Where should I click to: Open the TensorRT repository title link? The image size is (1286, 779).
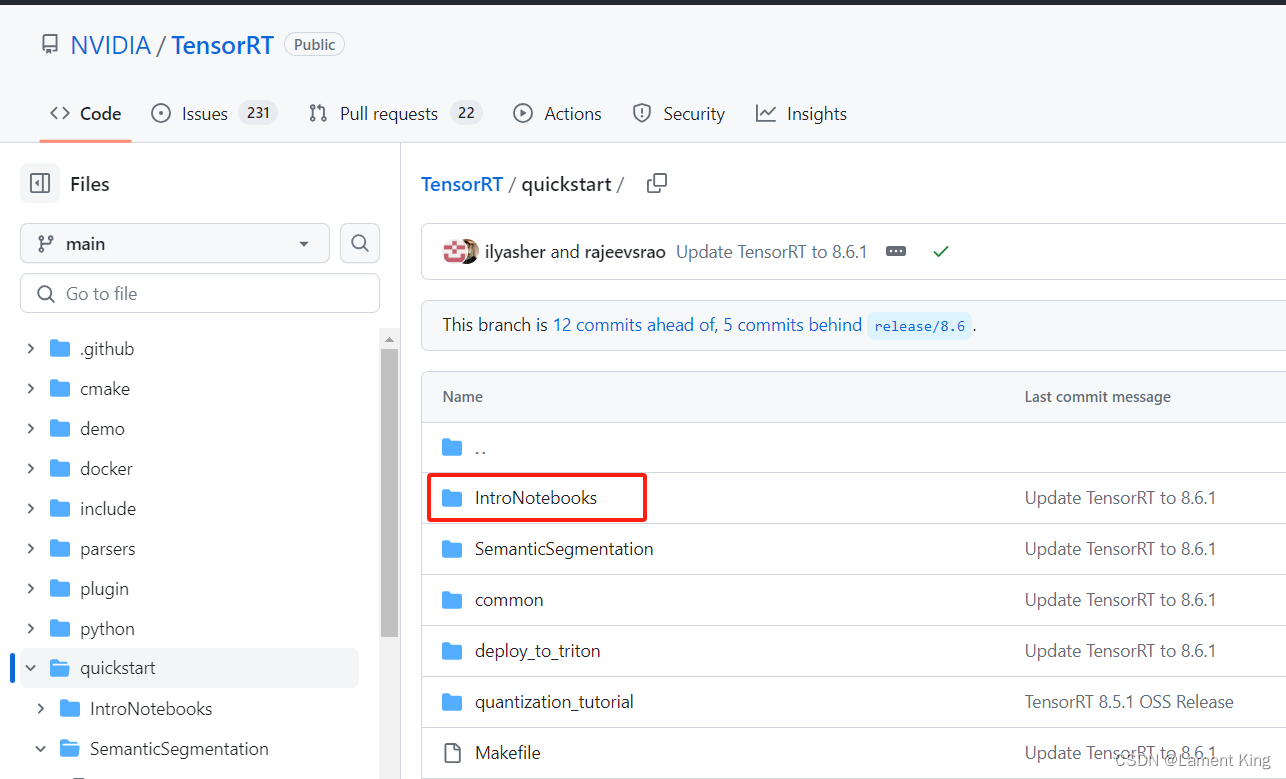tap(222, 45)
